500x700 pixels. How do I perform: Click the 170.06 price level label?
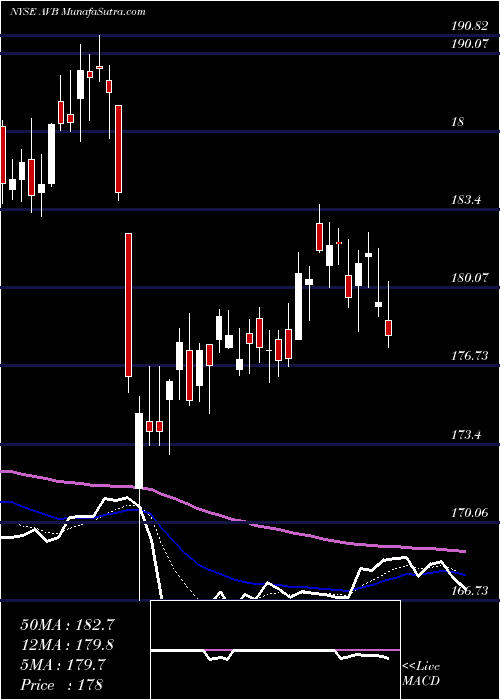469,512
